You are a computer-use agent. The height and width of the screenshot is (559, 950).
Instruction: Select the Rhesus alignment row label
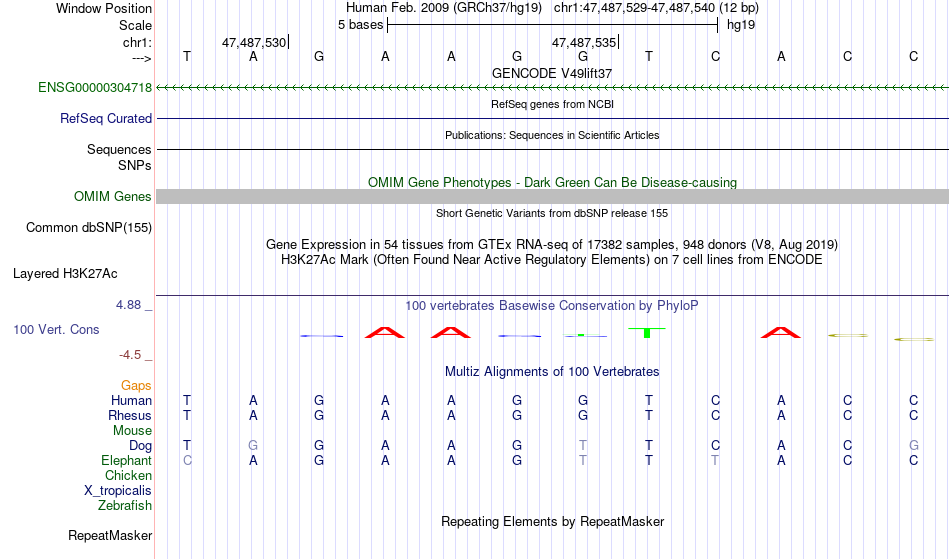(130, 415)
